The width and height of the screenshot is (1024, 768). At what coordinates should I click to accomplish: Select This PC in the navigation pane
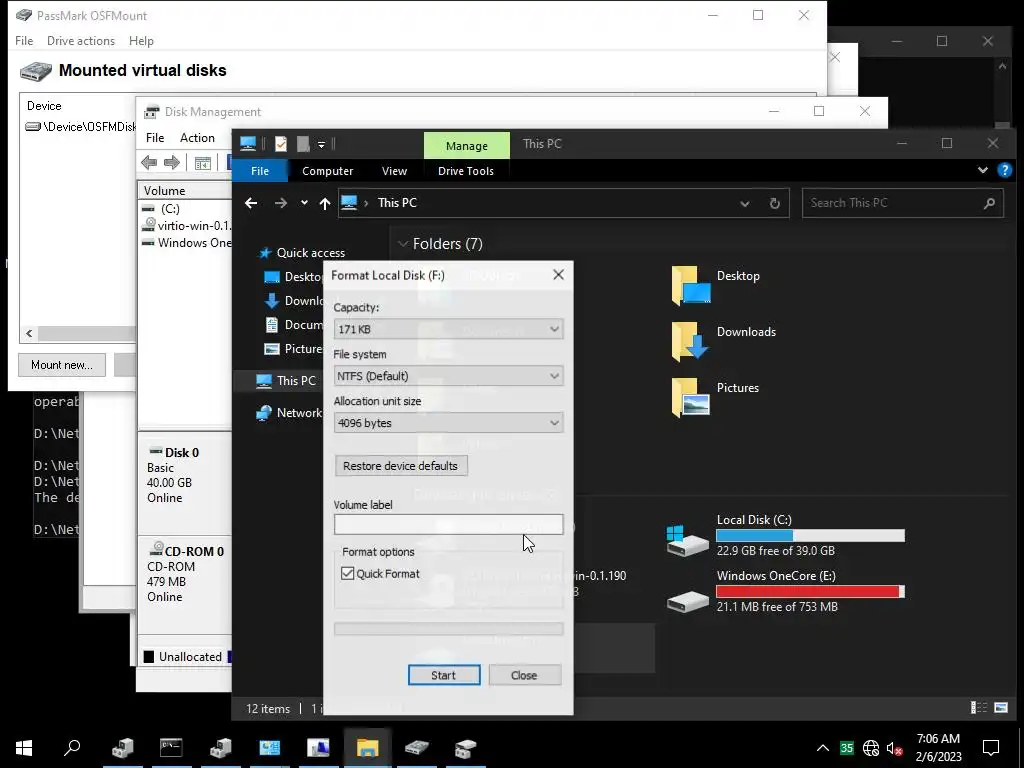[x=296, y=381]
